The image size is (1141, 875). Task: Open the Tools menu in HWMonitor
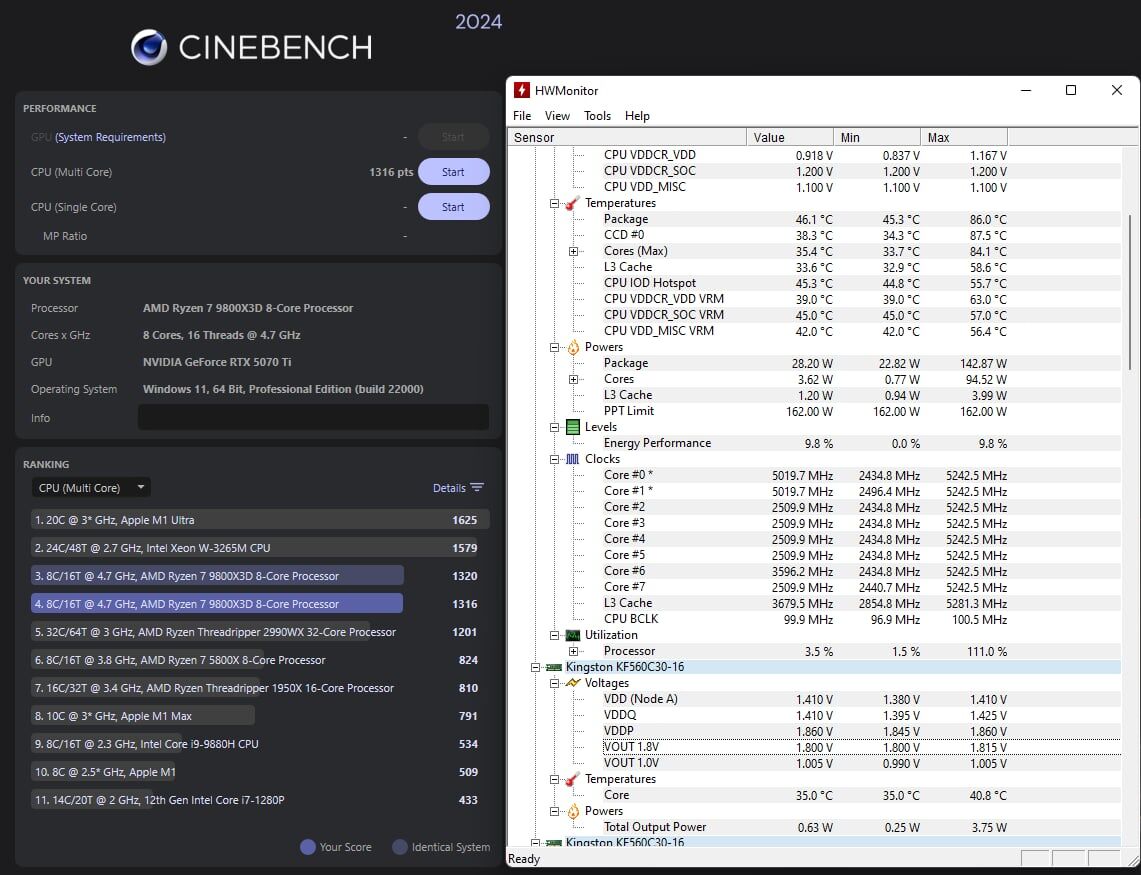click(x=597, y=116)
